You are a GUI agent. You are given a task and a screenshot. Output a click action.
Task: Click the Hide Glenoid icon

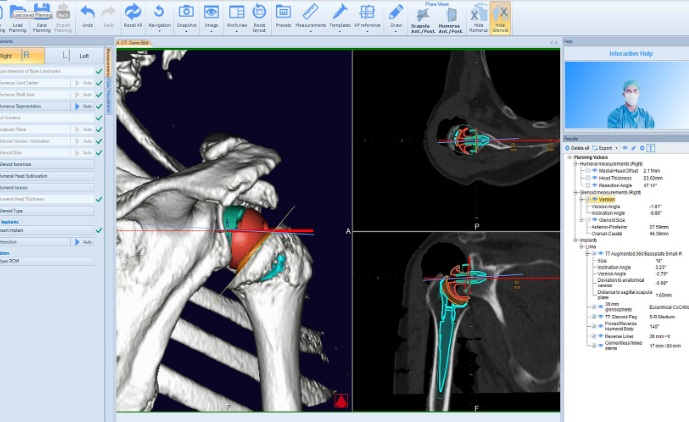(501, 17)
